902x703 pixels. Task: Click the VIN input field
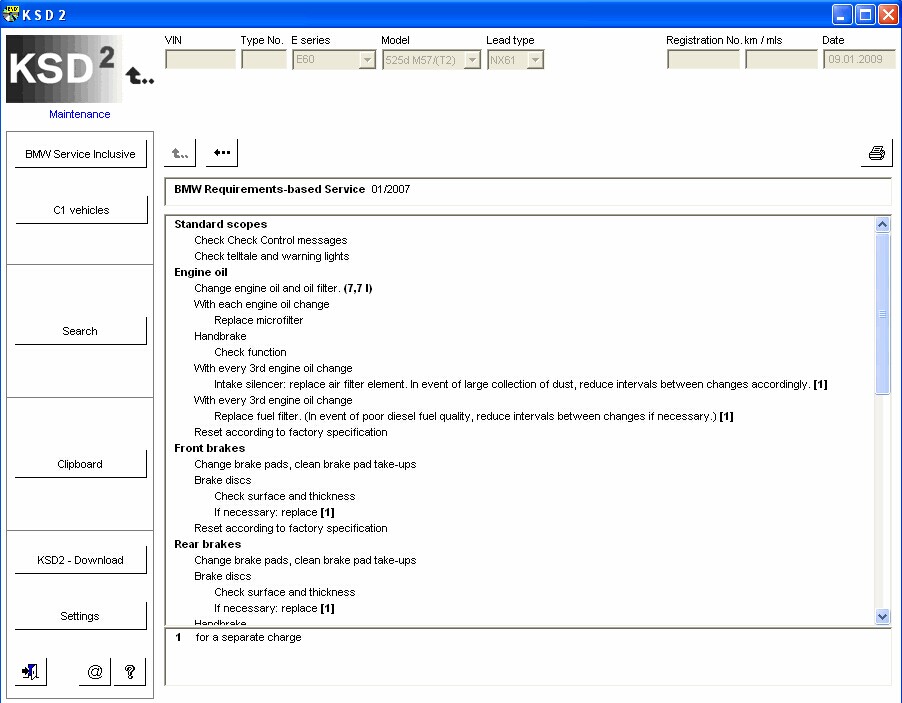coord(200,59)
